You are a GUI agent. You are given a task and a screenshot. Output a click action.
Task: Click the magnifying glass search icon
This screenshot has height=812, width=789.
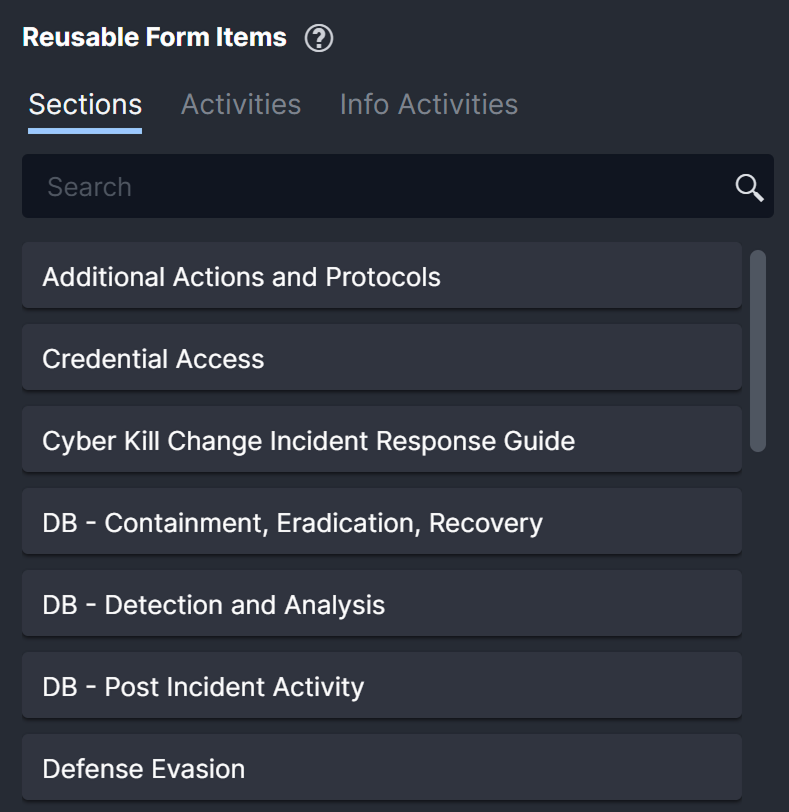749,187
